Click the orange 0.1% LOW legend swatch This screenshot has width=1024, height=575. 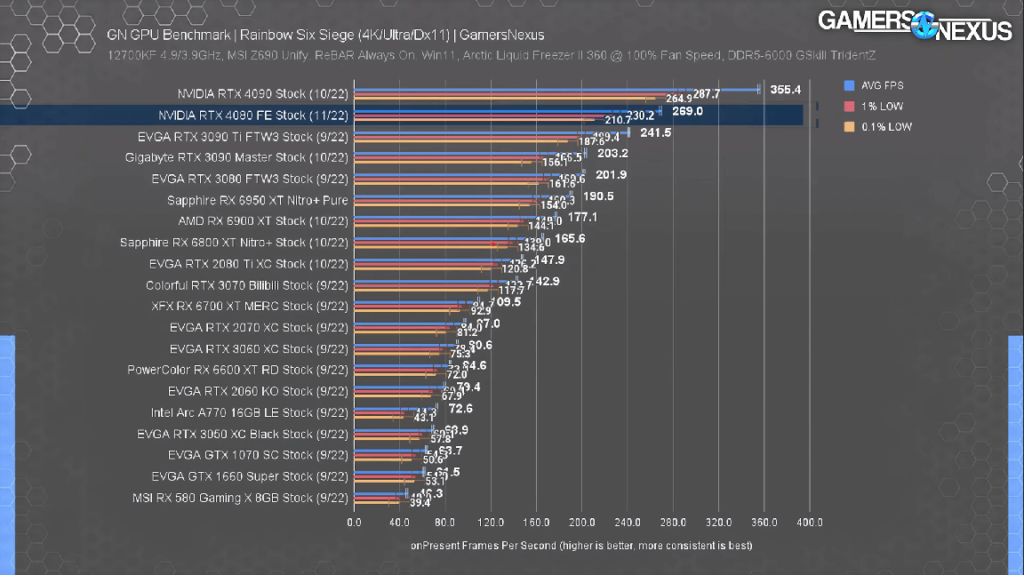tap(849, 127)
